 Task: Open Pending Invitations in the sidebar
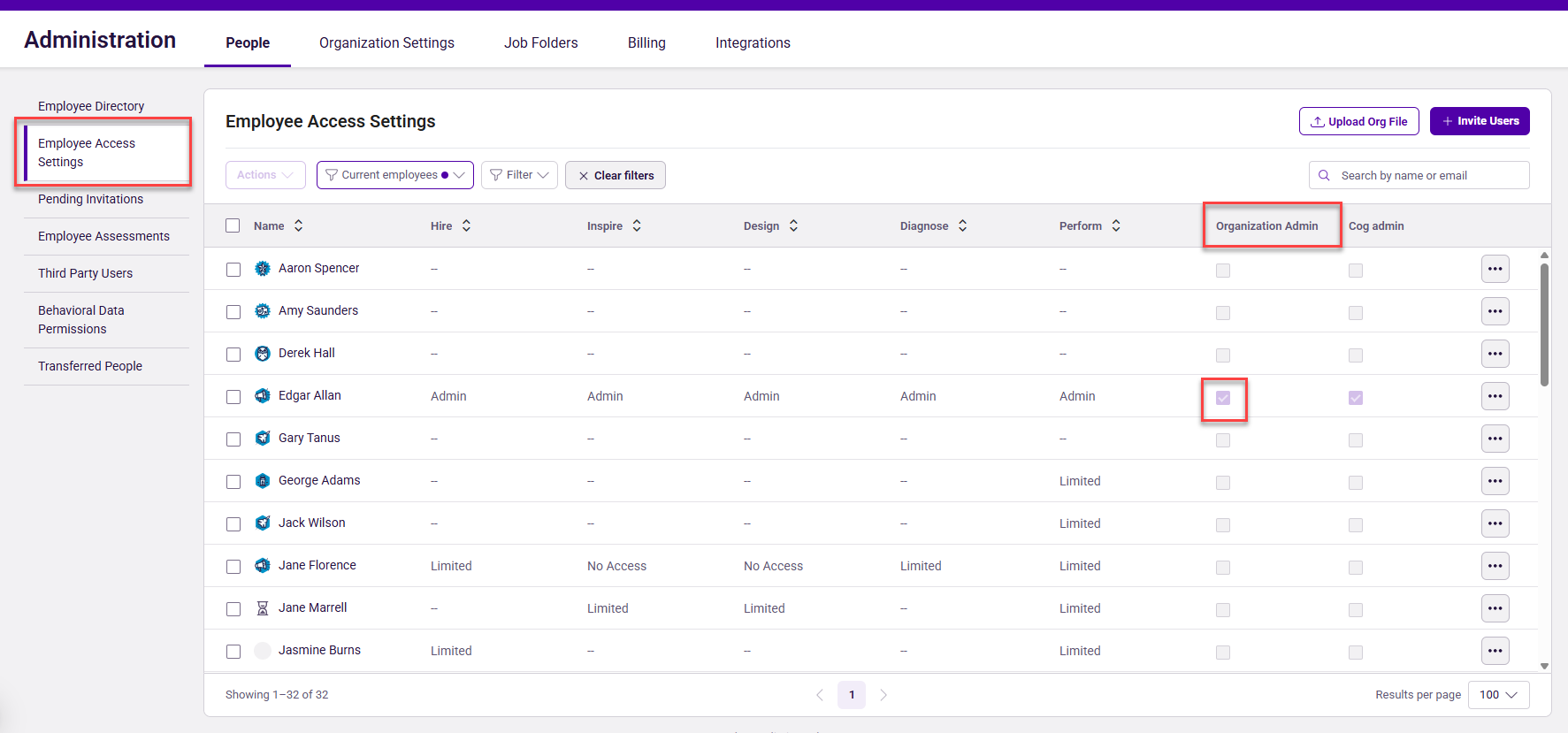90,199
